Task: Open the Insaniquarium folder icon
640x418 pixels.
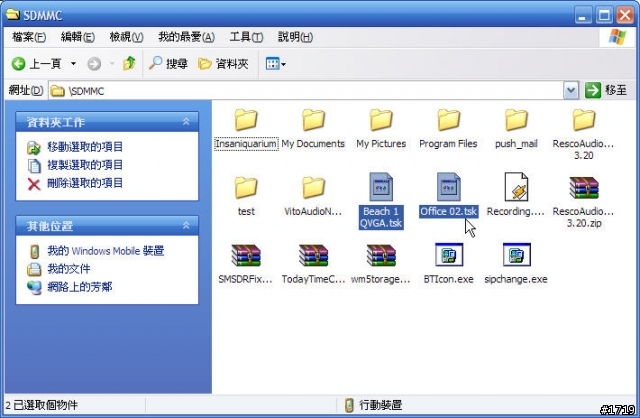Action: click(246, 120)
